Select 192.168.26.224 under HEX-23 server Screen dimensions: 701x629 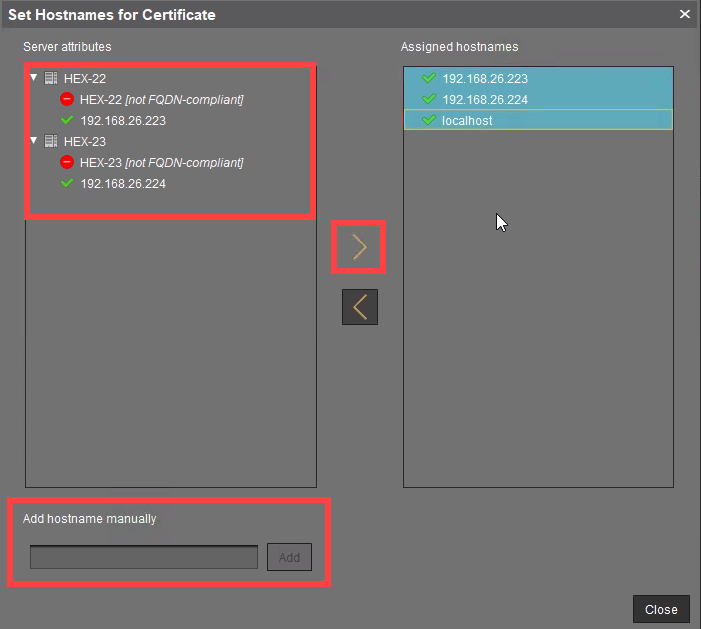[123, 184]
